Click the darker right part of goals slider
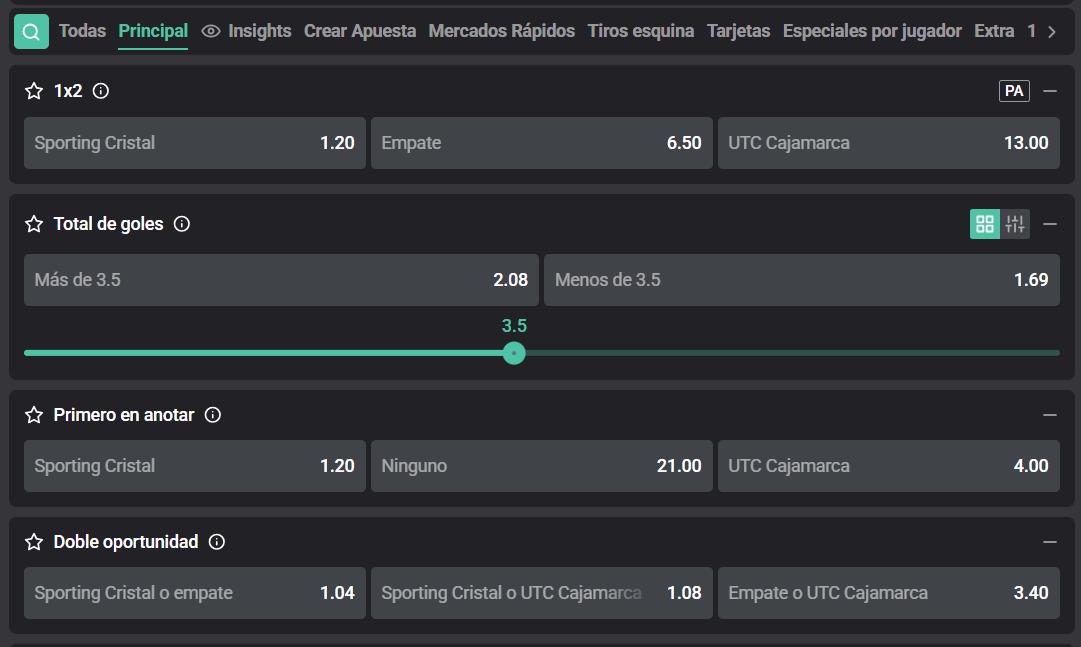1081x647 pixels. 793,353
